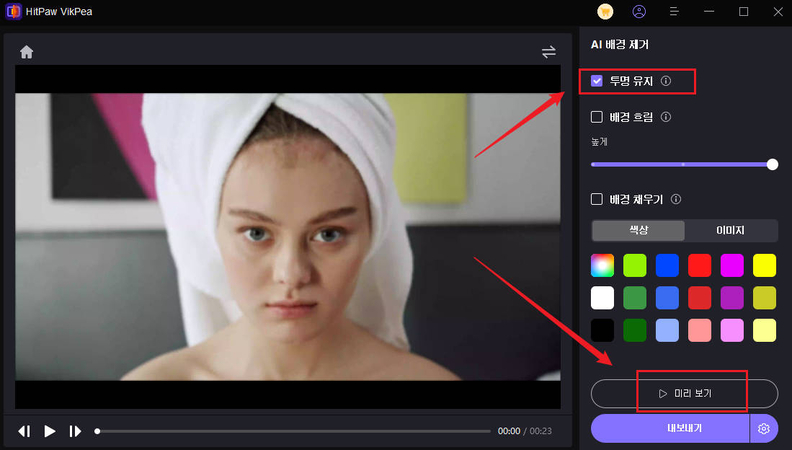Select the bright blue swatch in first row

(x=667, y=266)
